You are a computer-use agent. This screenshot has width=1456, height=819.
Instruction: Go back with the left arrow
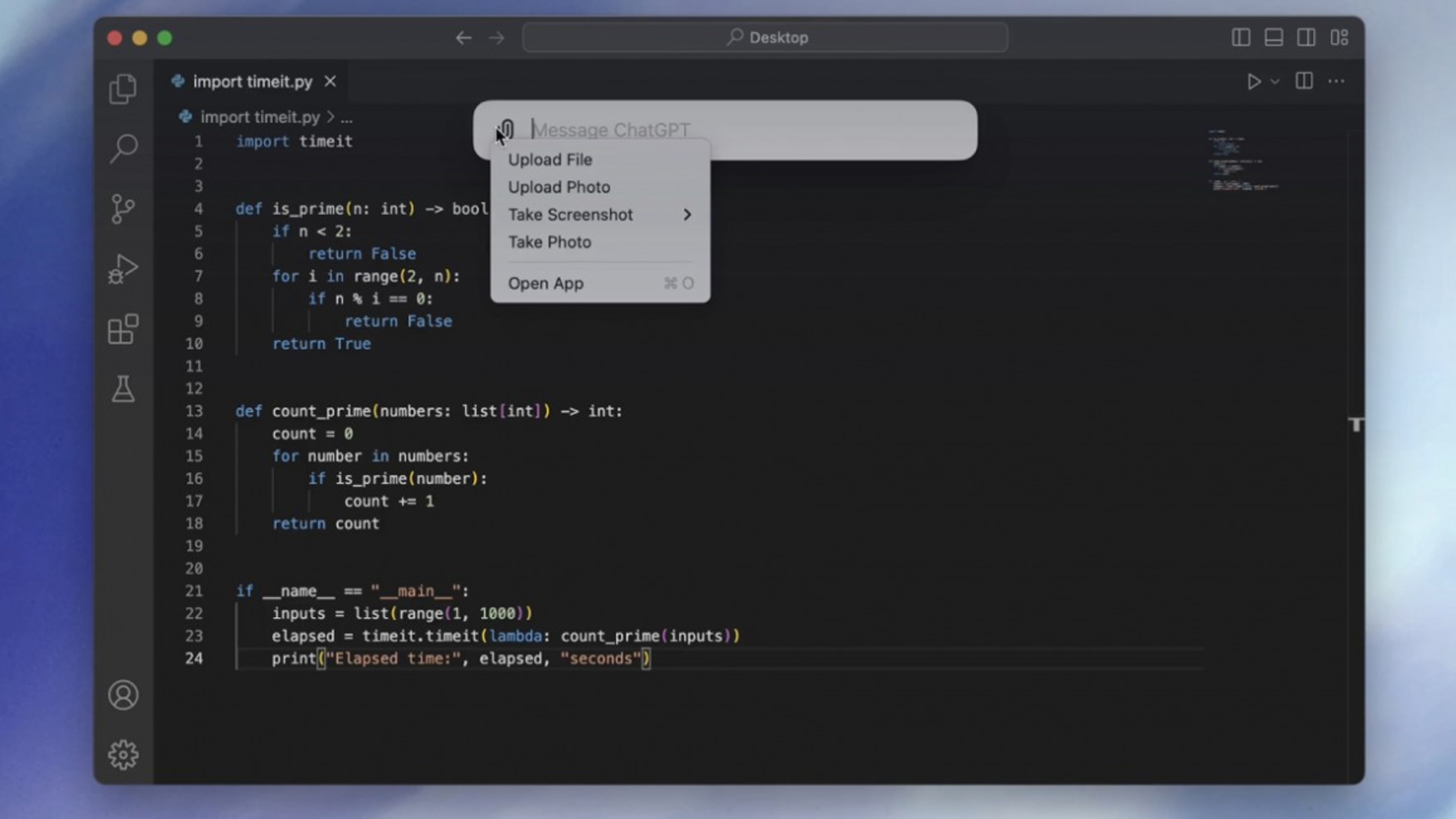pyautogui.click(x=463, y=37)
